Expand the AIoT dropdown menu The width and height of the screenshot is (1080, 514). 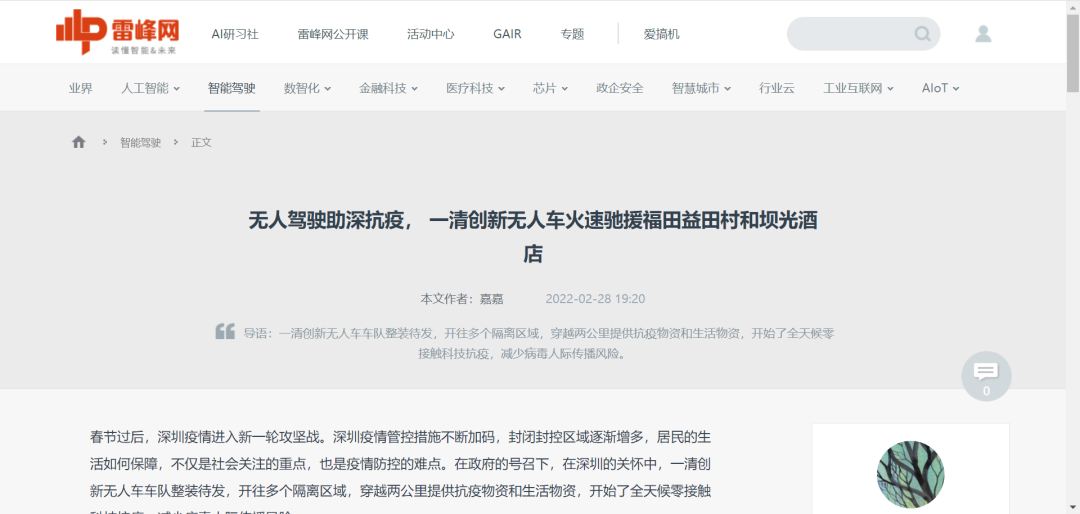click(940, 88)
